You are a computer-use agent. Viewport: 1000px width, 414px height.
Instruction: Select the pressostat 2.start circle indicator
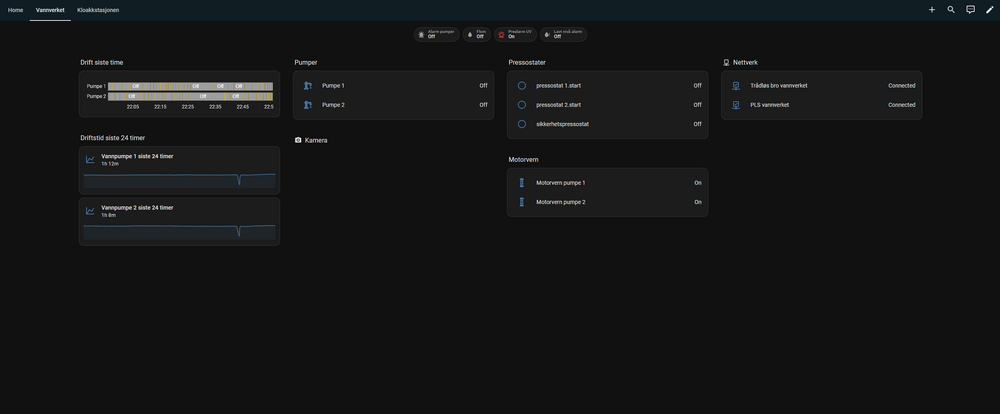521,105
